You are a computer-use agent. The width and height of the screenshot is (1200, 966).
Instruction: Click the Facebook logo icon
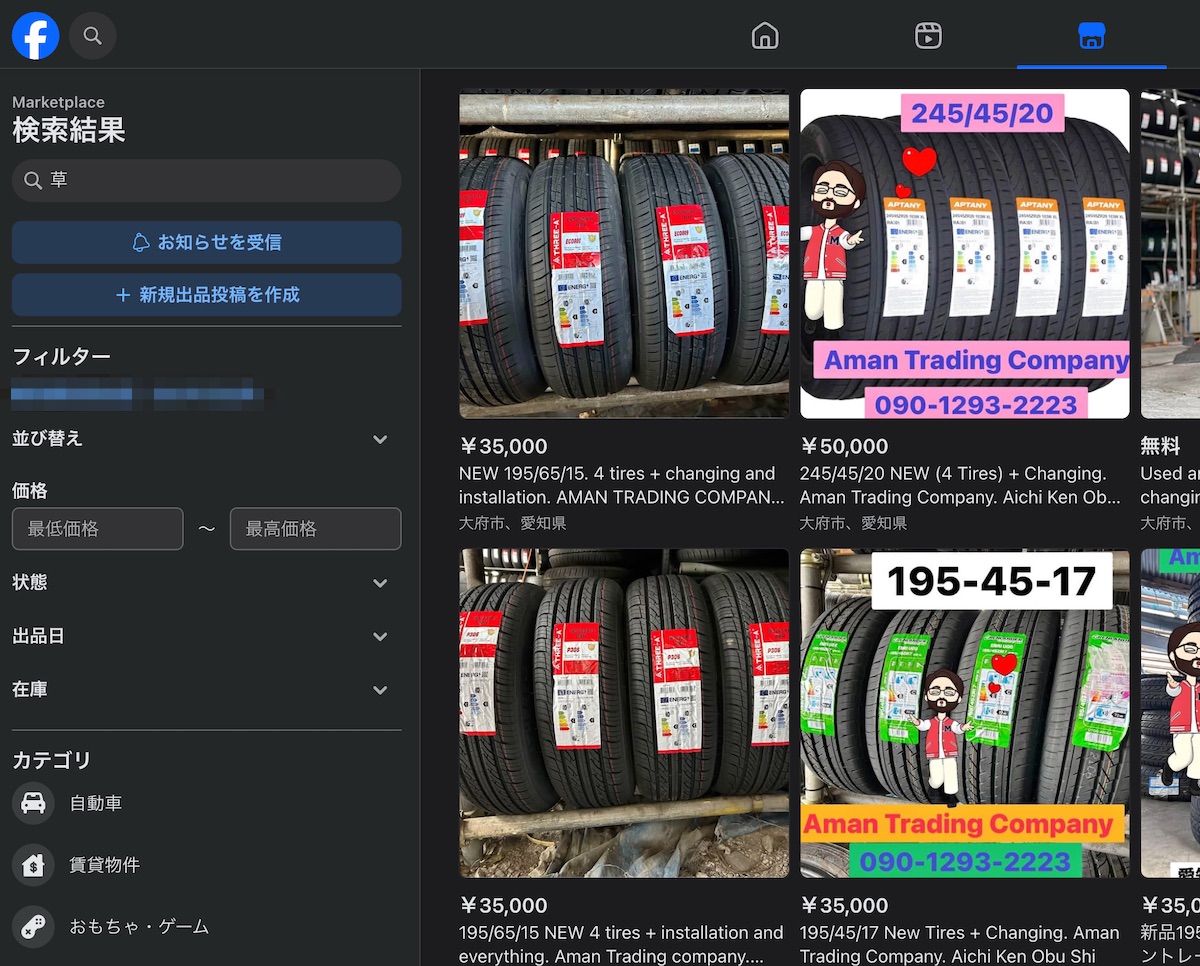tap(36, 36)
